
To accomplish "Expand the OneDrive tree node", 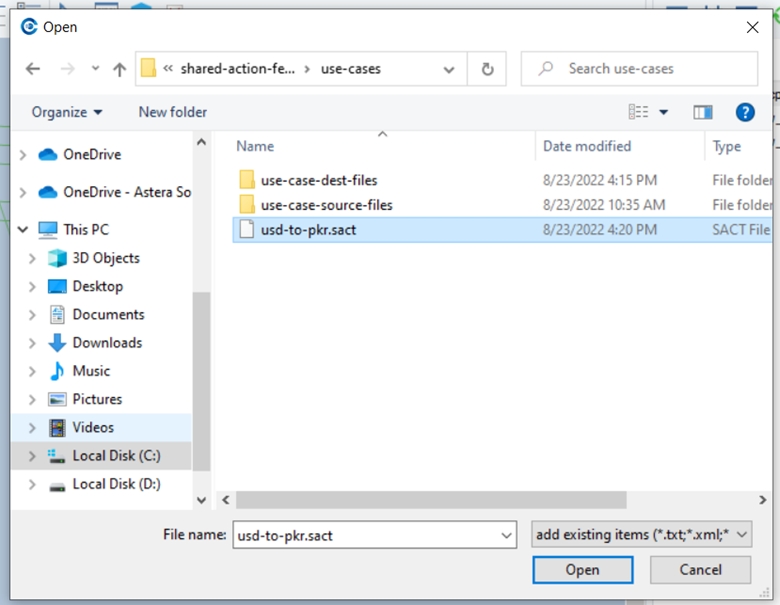I will click(x=23, y=155).
